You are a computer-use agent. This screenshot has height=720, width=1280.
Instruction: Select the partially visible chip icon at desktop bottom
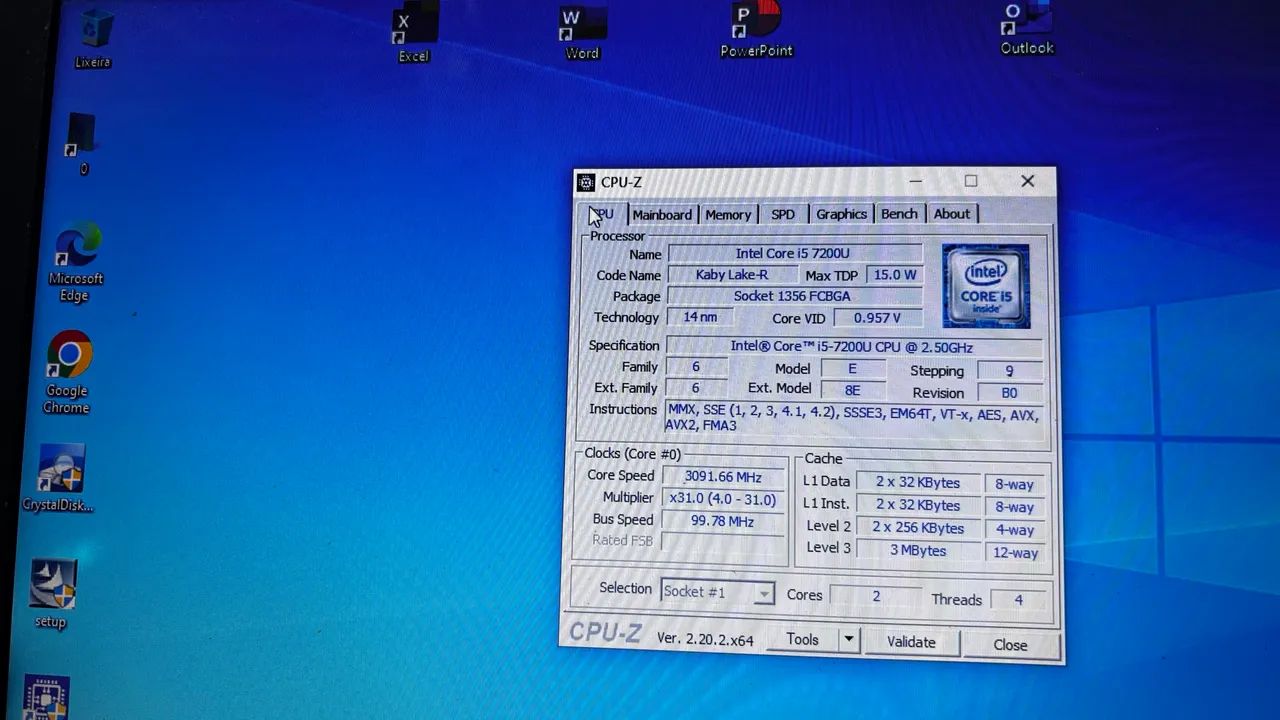coord(45,698)
